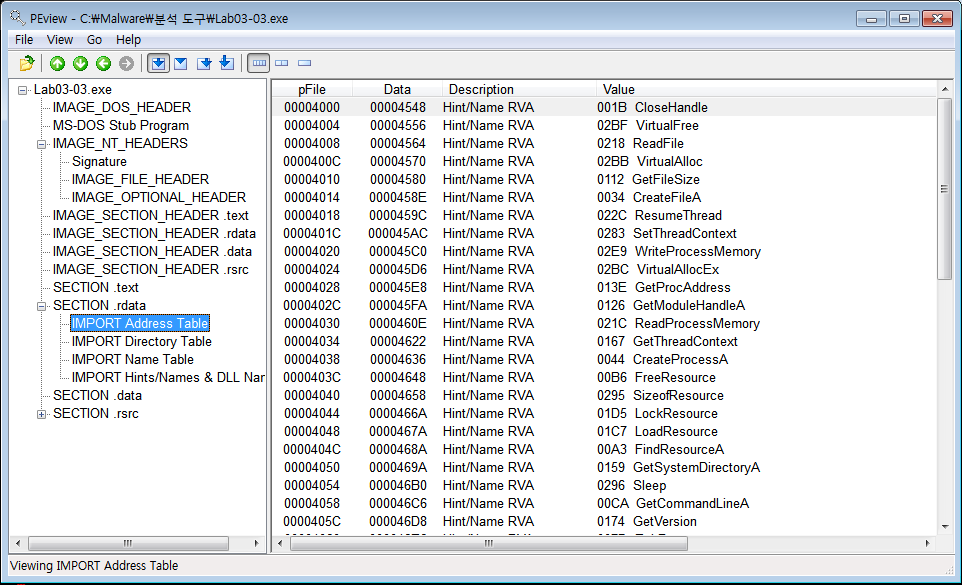
Task: Click the data pane scroll up arrow
Action: (x=945, y=89)
